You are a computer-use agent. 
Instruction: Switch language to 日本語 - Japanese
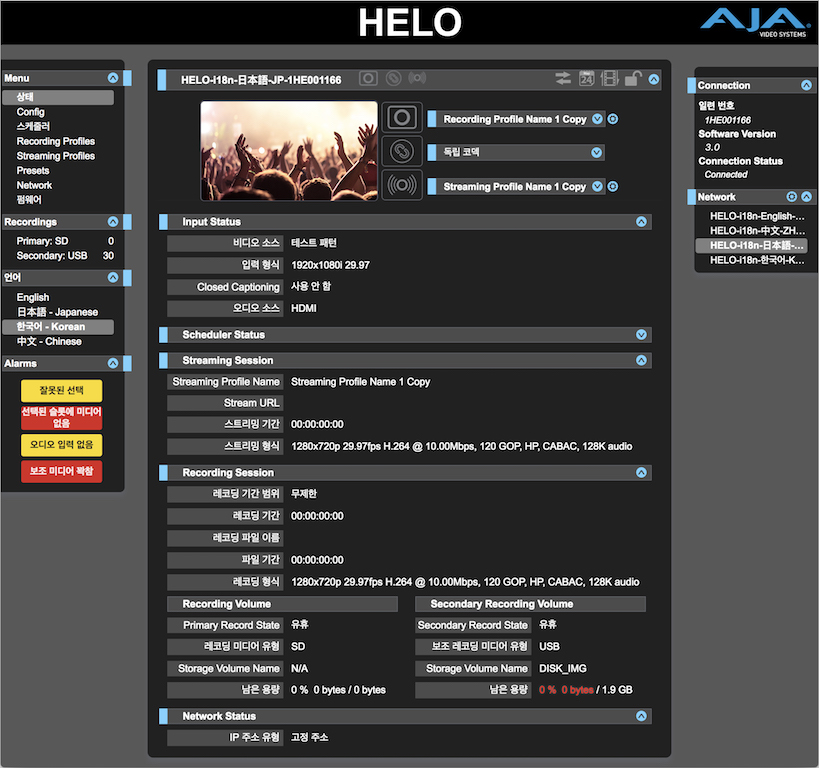tap(57, 312)
